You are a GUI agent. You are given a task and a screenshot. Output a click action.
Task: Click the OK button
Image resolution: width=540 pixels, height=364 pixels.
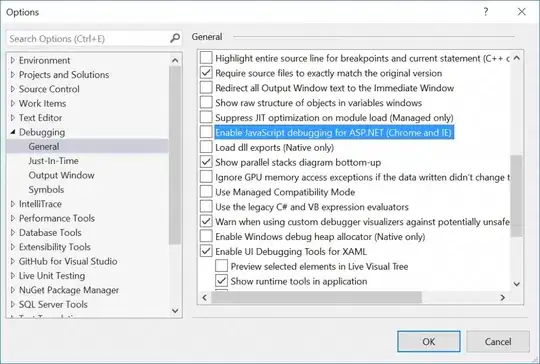click(429, 342)
